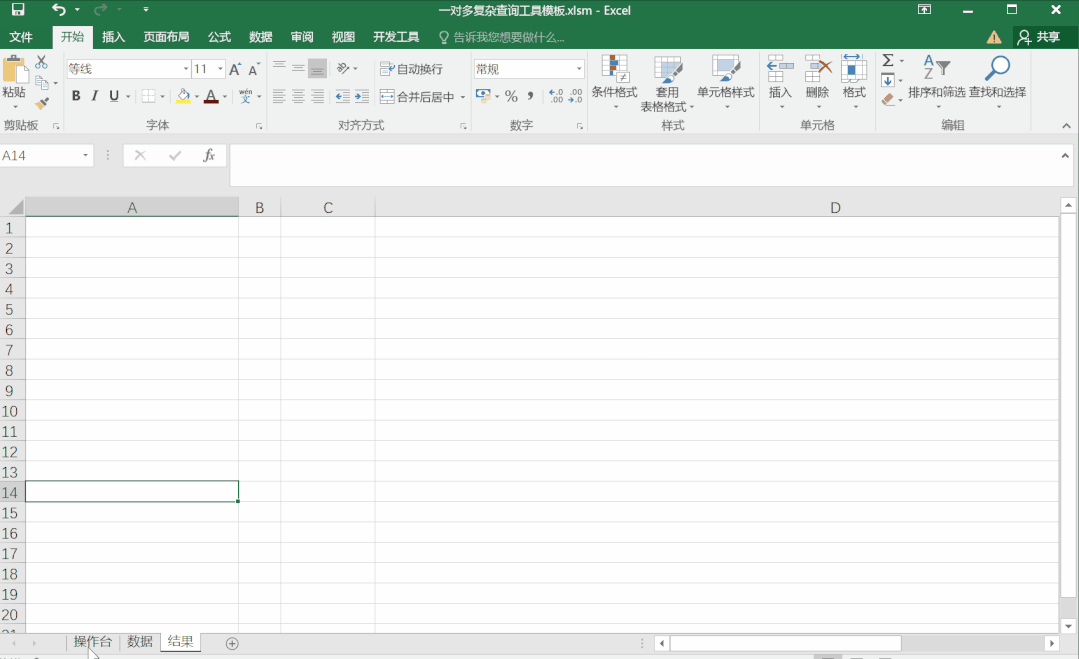Click the Save icon in title bar
The height and width of the screenshot is (659, 1079).
19,10
